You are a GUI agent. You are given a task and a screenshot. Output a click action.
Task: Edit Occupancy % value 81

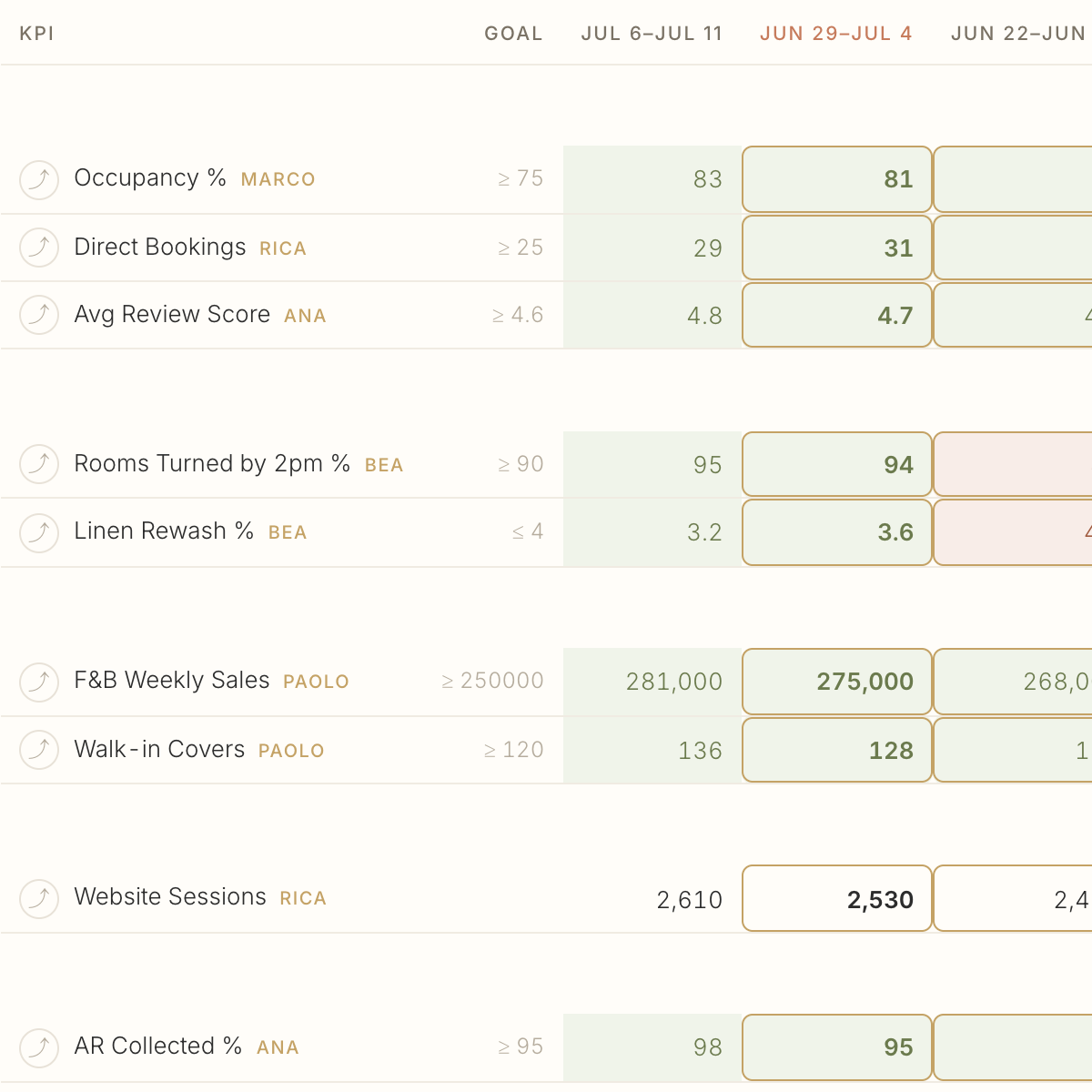click(837, 179)
